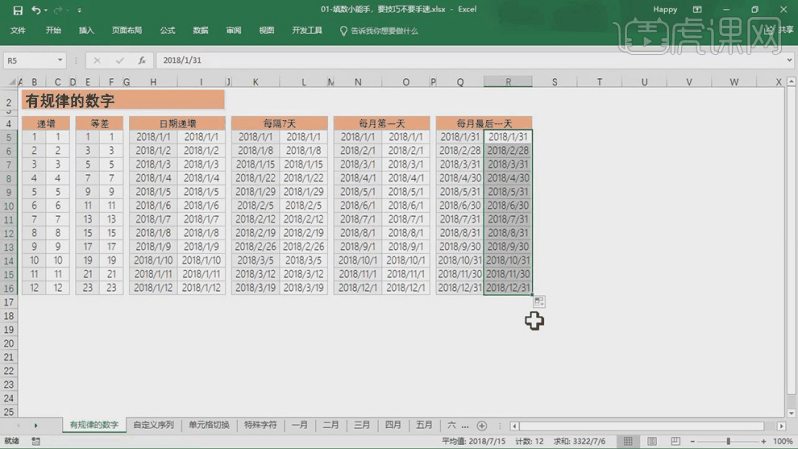Switch to the 二月 sheet tab
This screenshot has height=449, width=798.
[330, 425]
